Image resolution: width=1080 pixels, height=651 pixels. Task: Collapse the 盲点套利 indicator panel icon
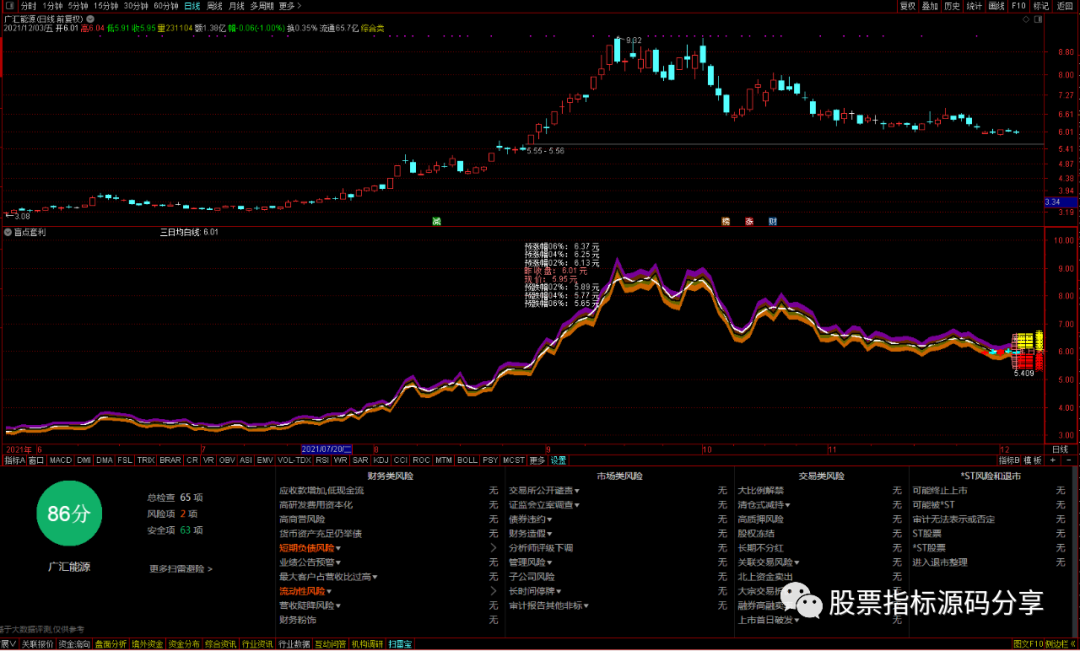8,233
